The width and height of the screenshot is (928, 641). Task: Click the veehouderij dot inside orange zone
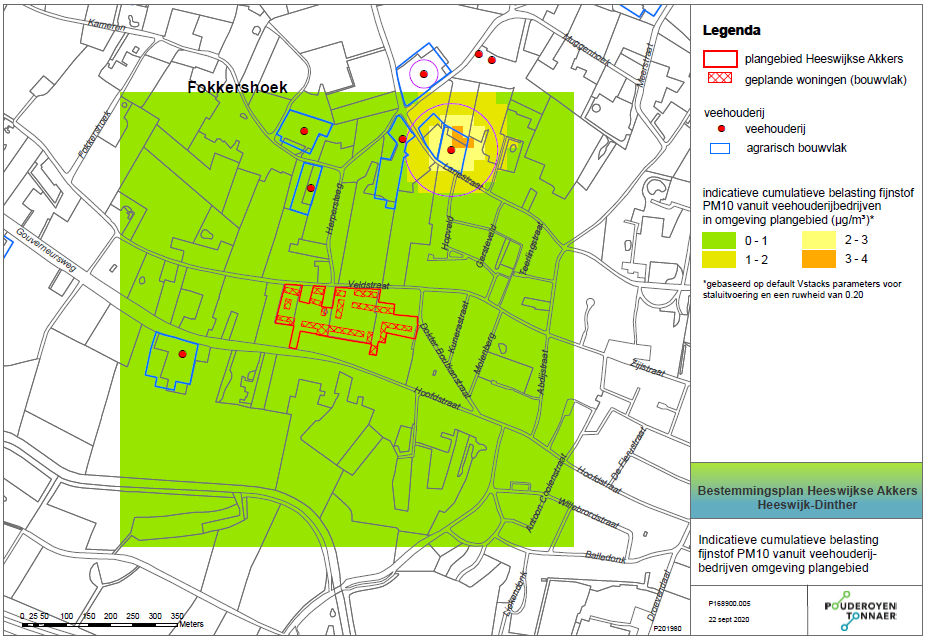click(x=451, y=150)
